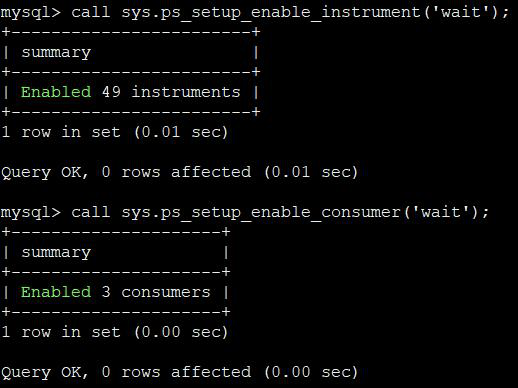Click the first Query OK message
This screenshot has width=518, height=388.
(179, 172)
